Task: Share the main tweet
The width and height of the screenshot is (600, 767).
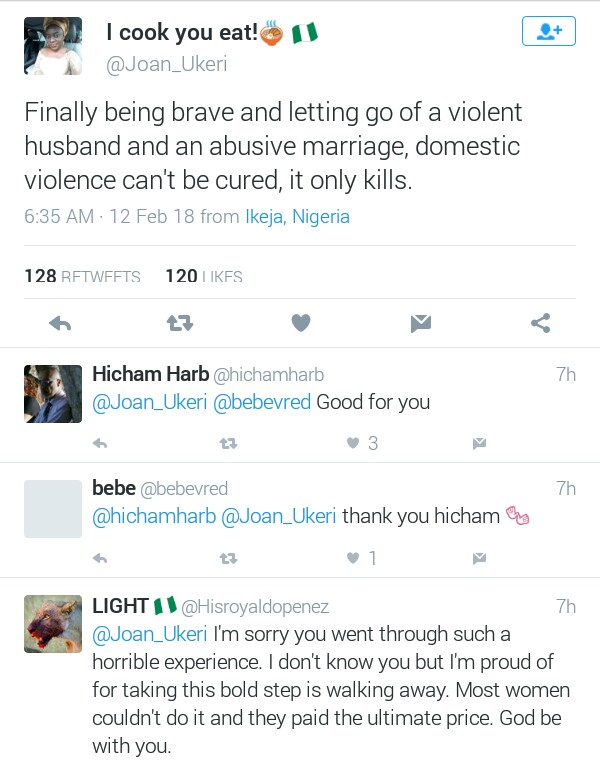Action: pyautogui.click(x=540, y=322)
